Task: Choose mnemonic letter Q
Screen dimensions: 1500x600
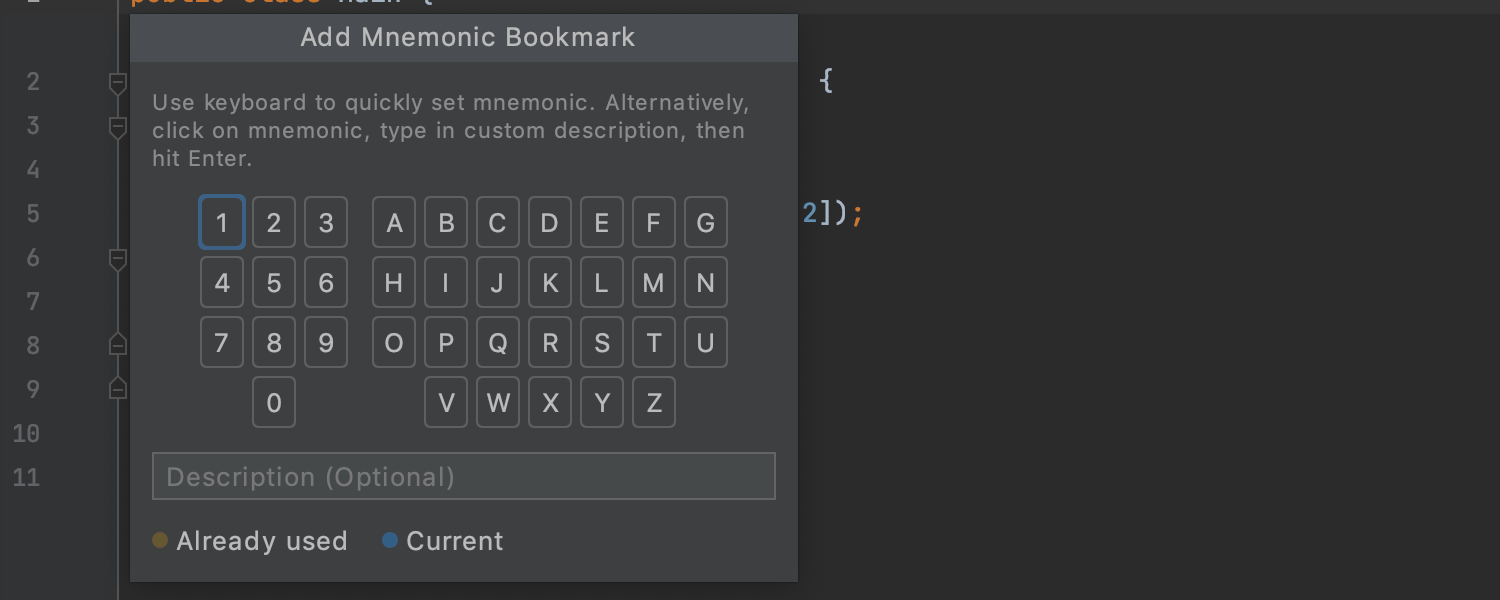Action: coord(498,343)
